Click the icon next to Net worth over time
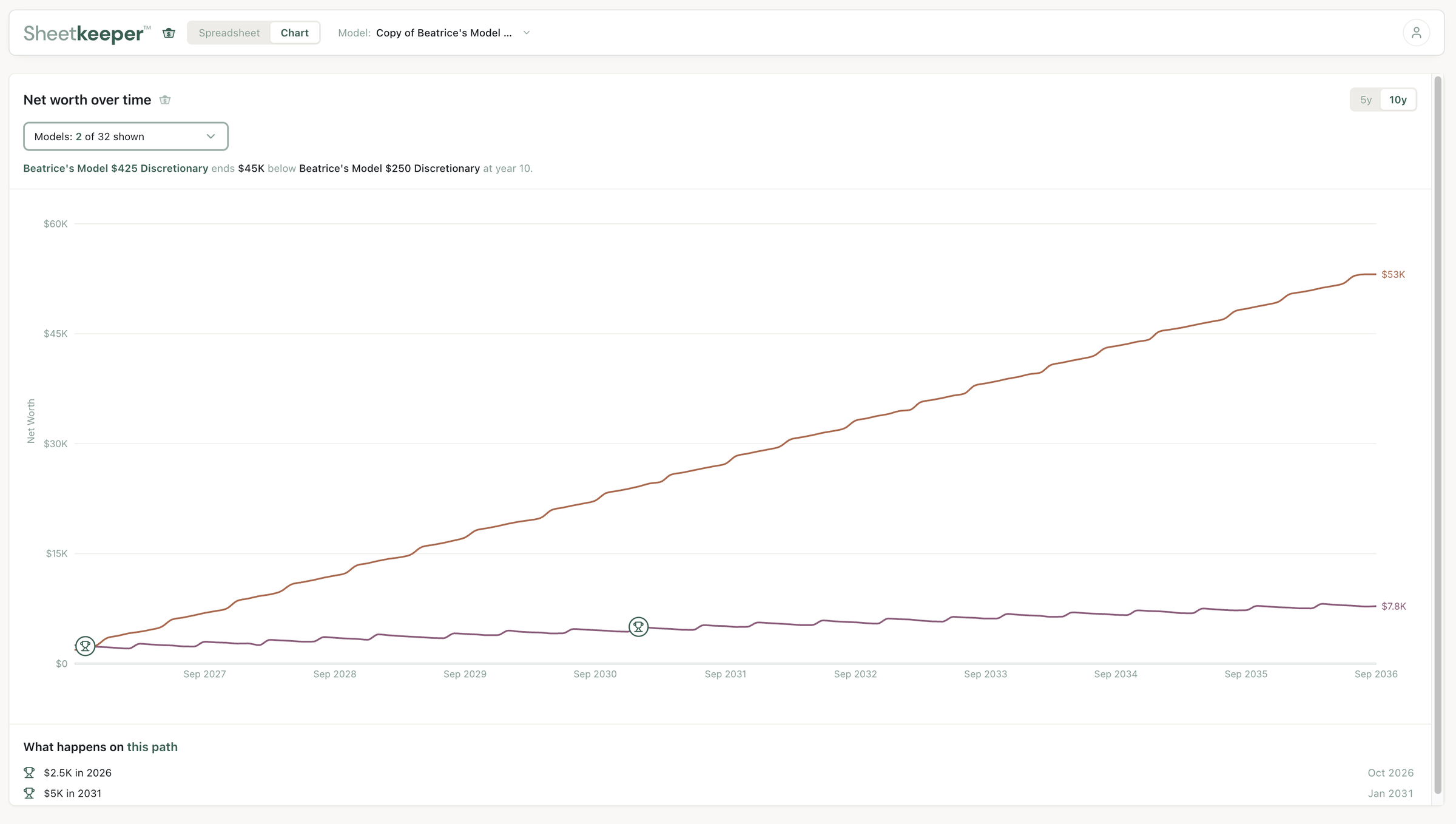Viewport: 1456px width, 824px height. point(165,100)
